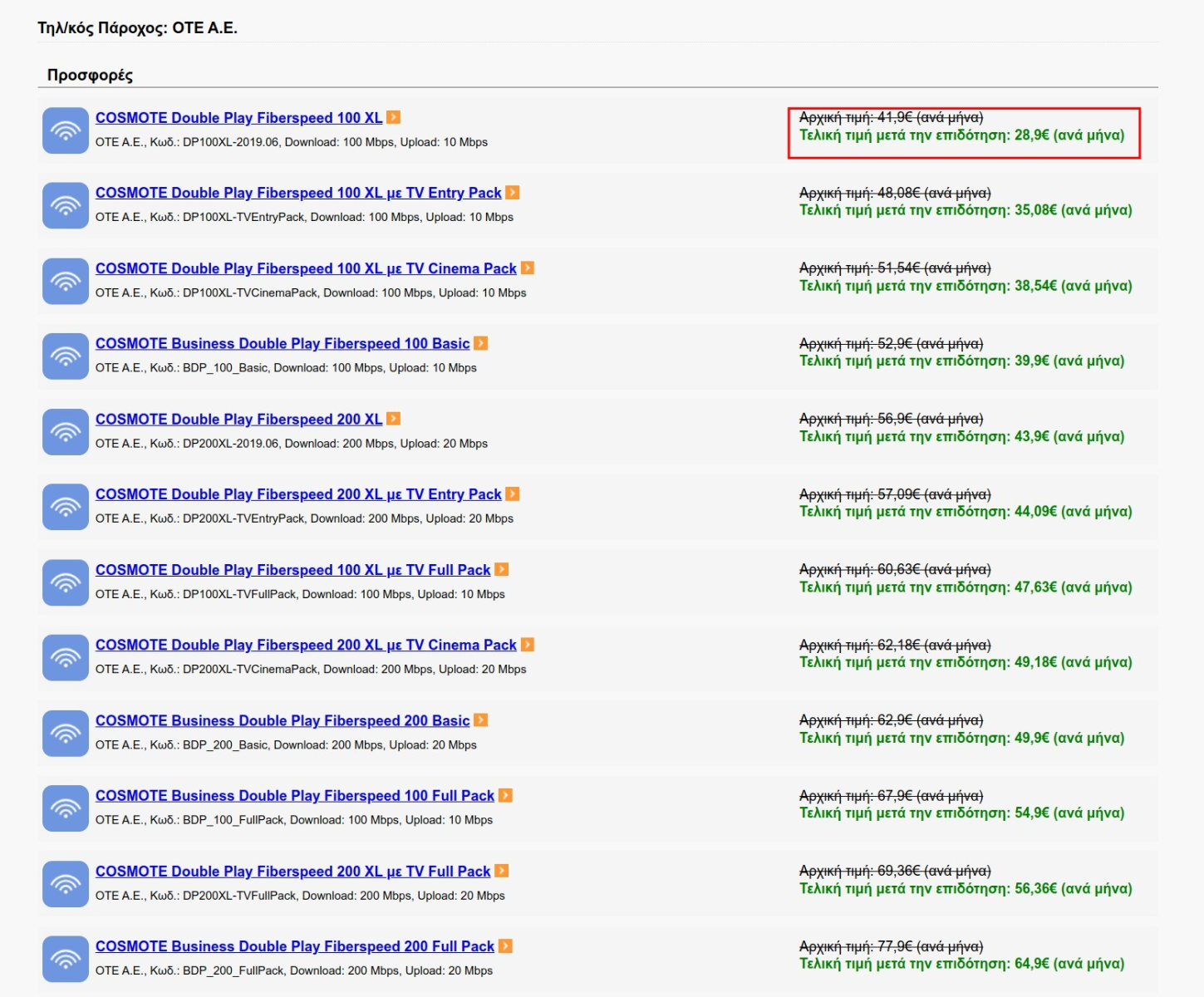The width and height of the screenshot is (1204, 997).
Task: Click the code line BDP_200_FullPack
Action: (x=294, y=971)
